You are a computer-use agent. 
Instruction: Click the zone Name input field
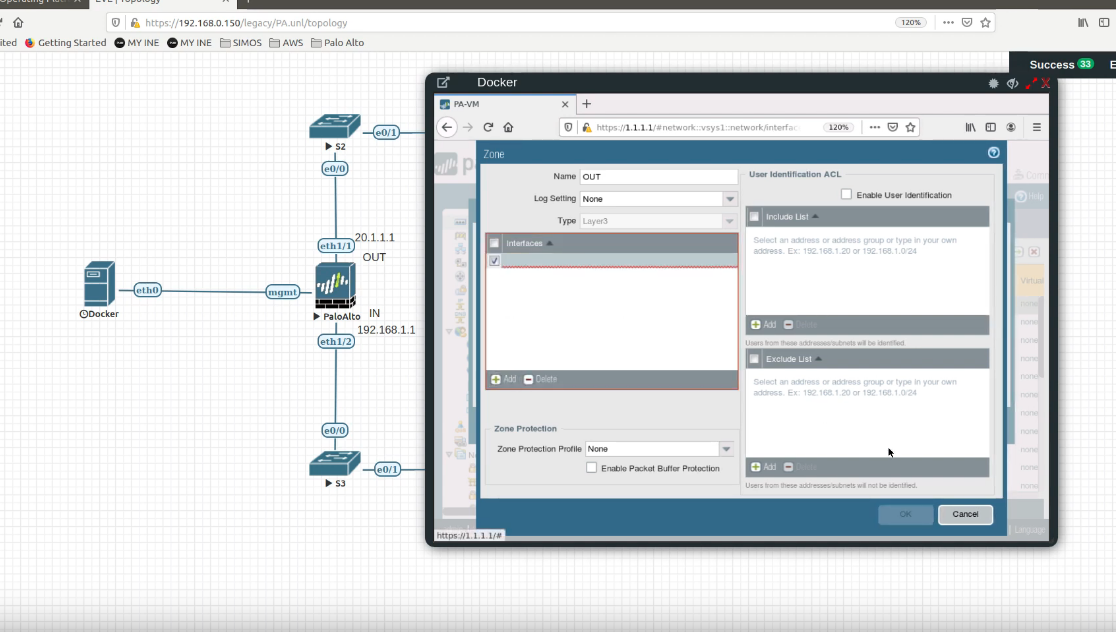tap(658, 177)
